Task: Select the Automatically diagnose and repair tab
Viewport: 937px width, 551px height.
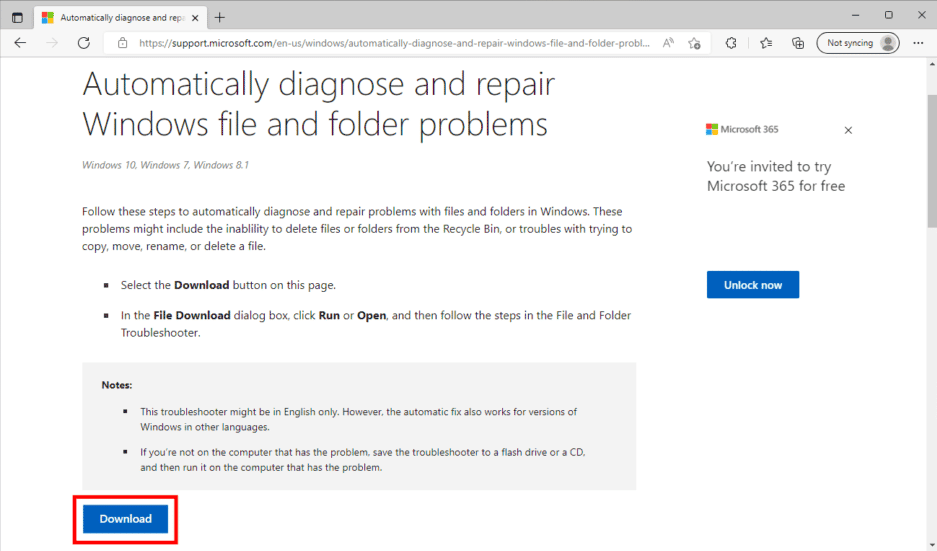Action: tap(114, 18)
